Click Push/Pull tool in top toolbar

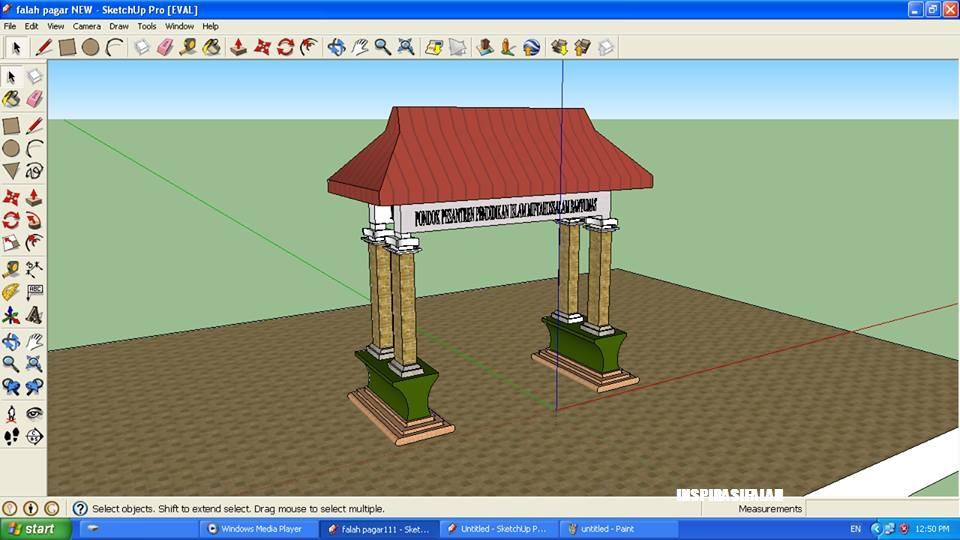click(x=238, y=47)
